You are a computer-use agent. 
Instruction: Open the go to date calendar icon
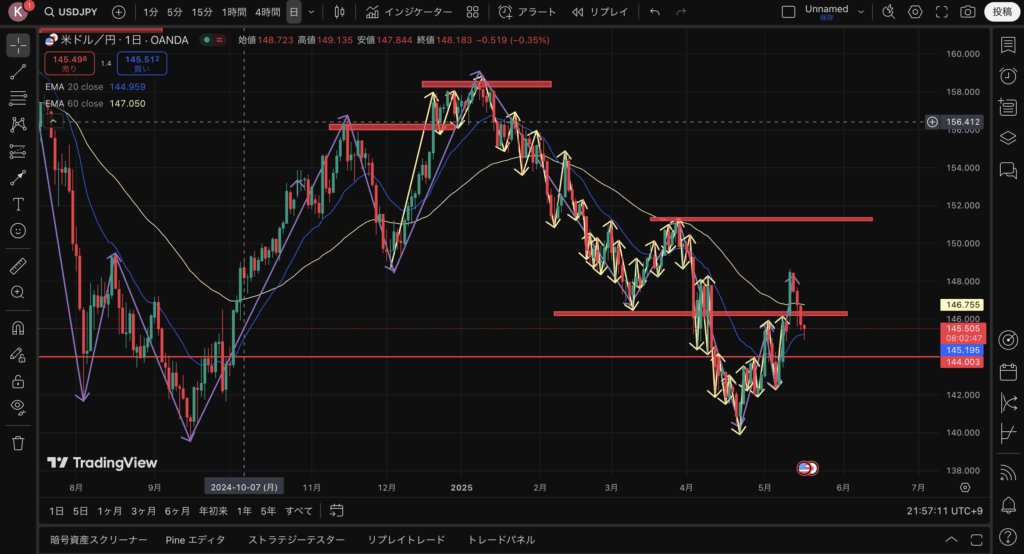click(336, 511)
